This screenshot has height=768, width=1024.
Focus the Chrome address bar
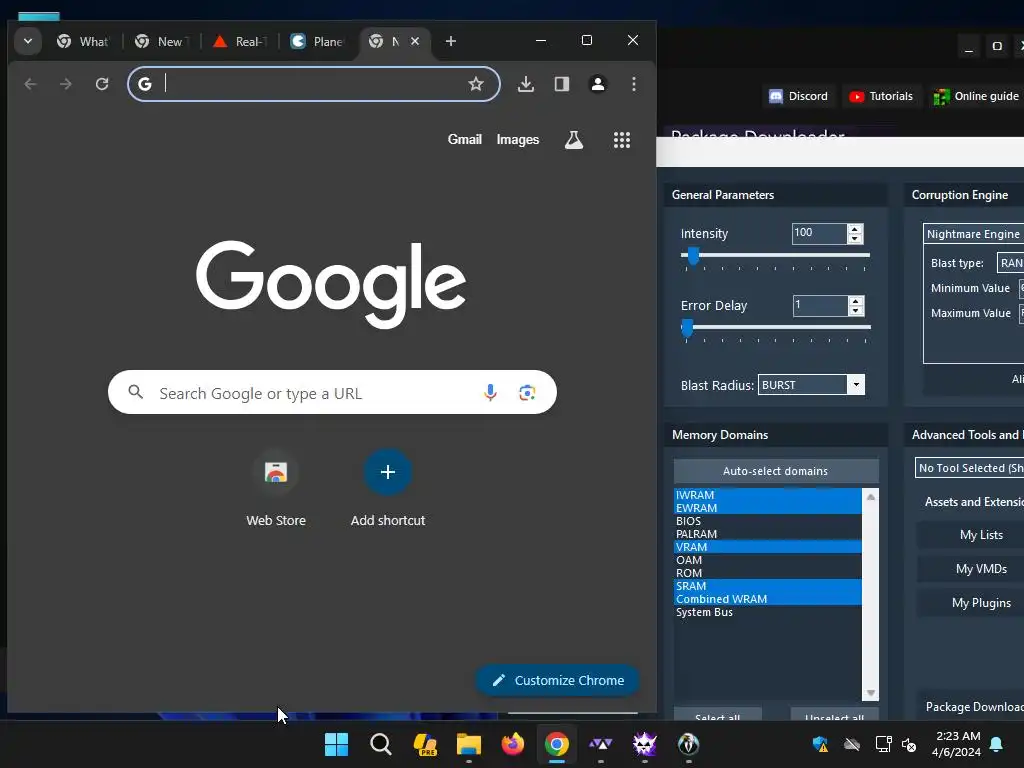(x=313, y=84)
